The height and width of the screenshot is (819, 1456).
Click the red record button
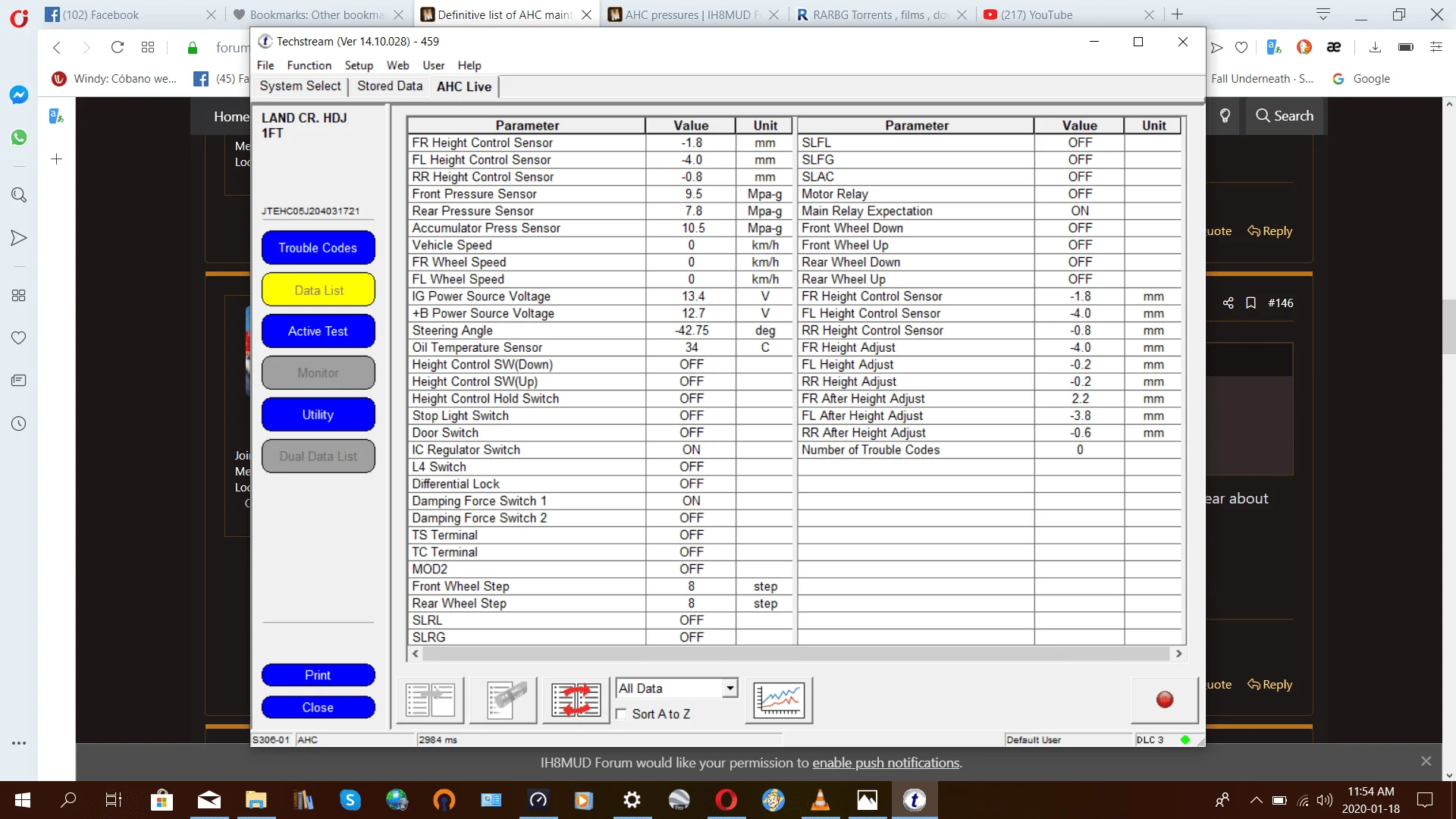(1164, 700)
